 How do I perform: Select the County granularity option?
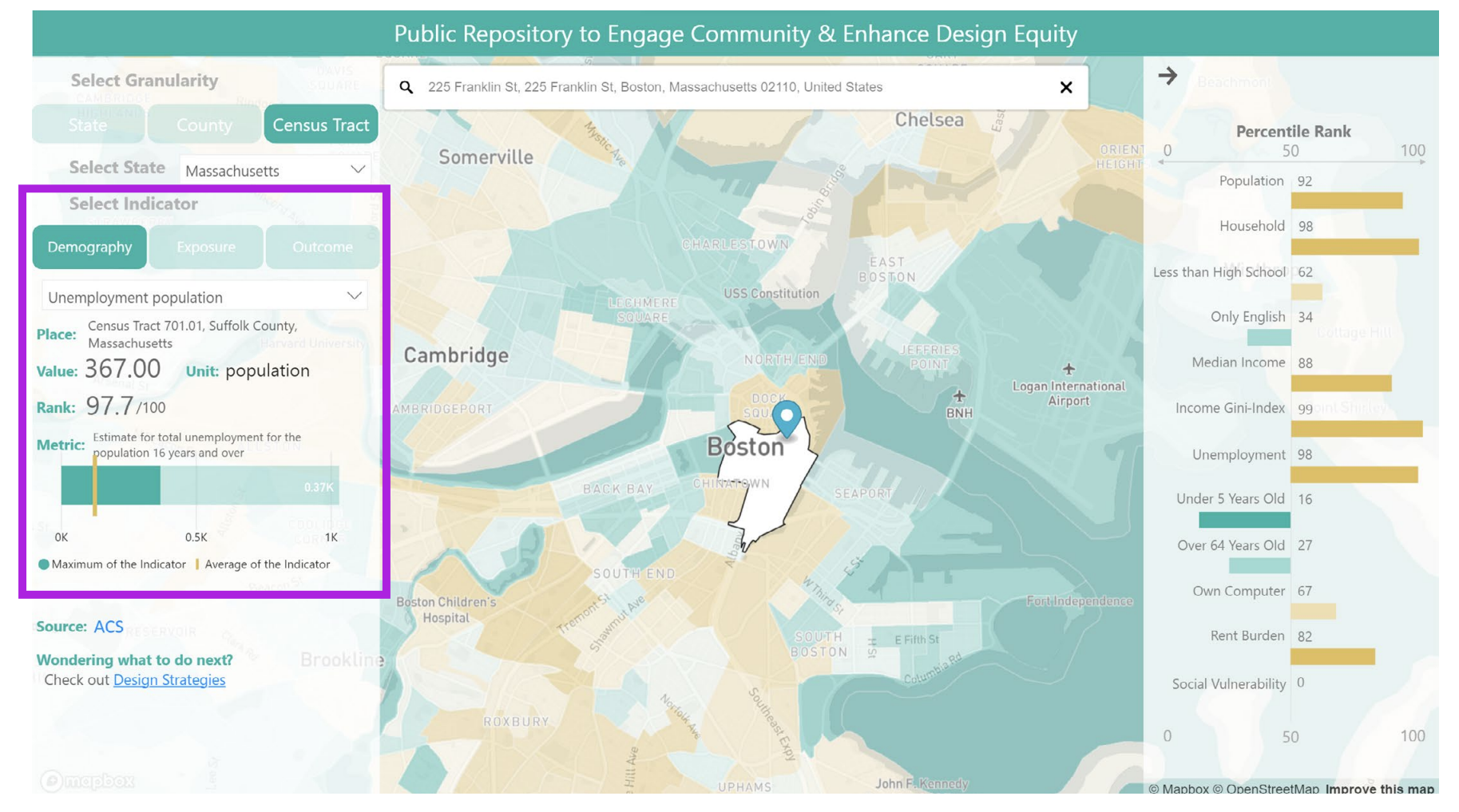tap(204, 125)
